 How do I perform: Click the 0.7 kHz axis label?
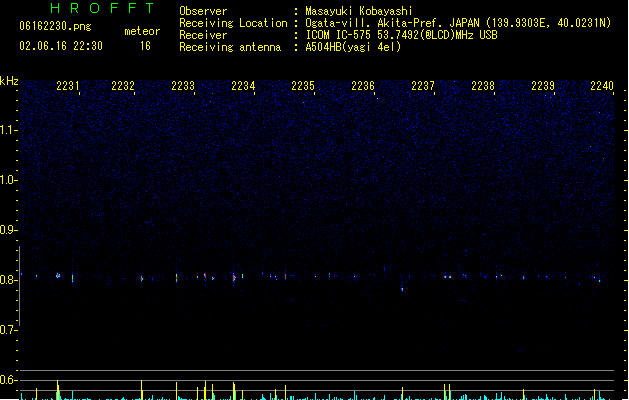point(8,330)
